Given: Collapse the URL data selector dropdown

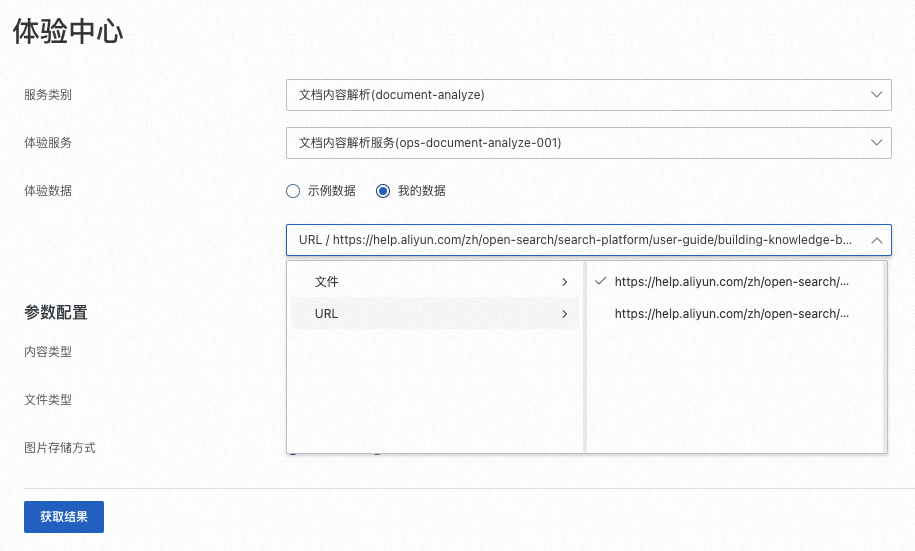Looking at the screenshot, I should pyautogui.click(x=588, y=240).
